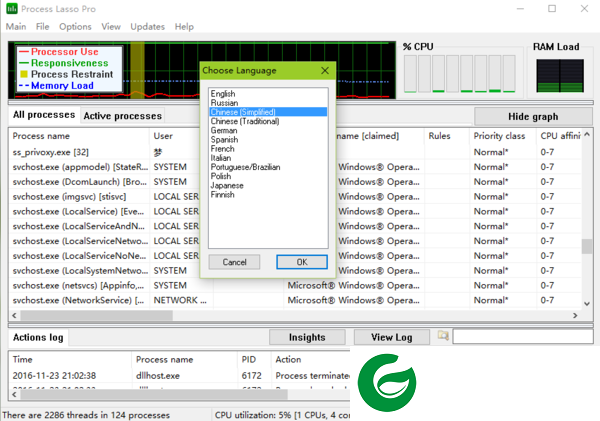Open the Updates menu
Image resolution: width=600 pixels, height=421 pixels.
147,26
